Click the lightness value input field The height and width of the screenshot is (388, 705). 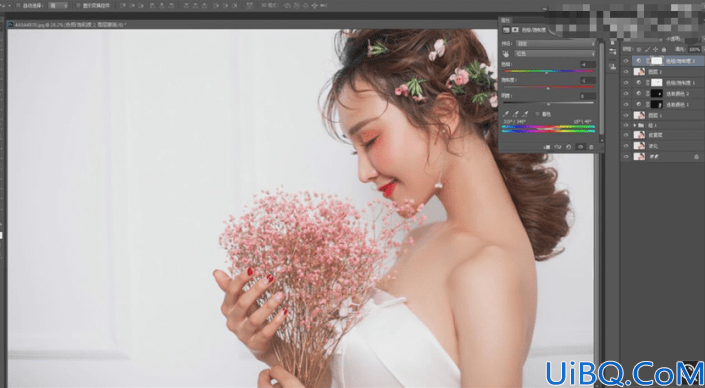point(588,96)
